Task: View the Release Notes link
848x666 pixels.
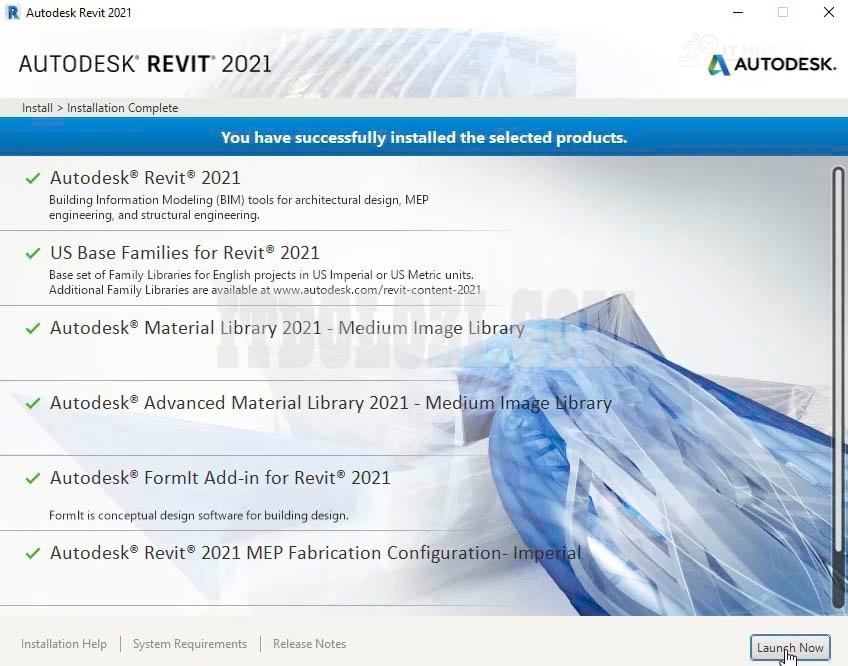Action: tap(310, 644)
